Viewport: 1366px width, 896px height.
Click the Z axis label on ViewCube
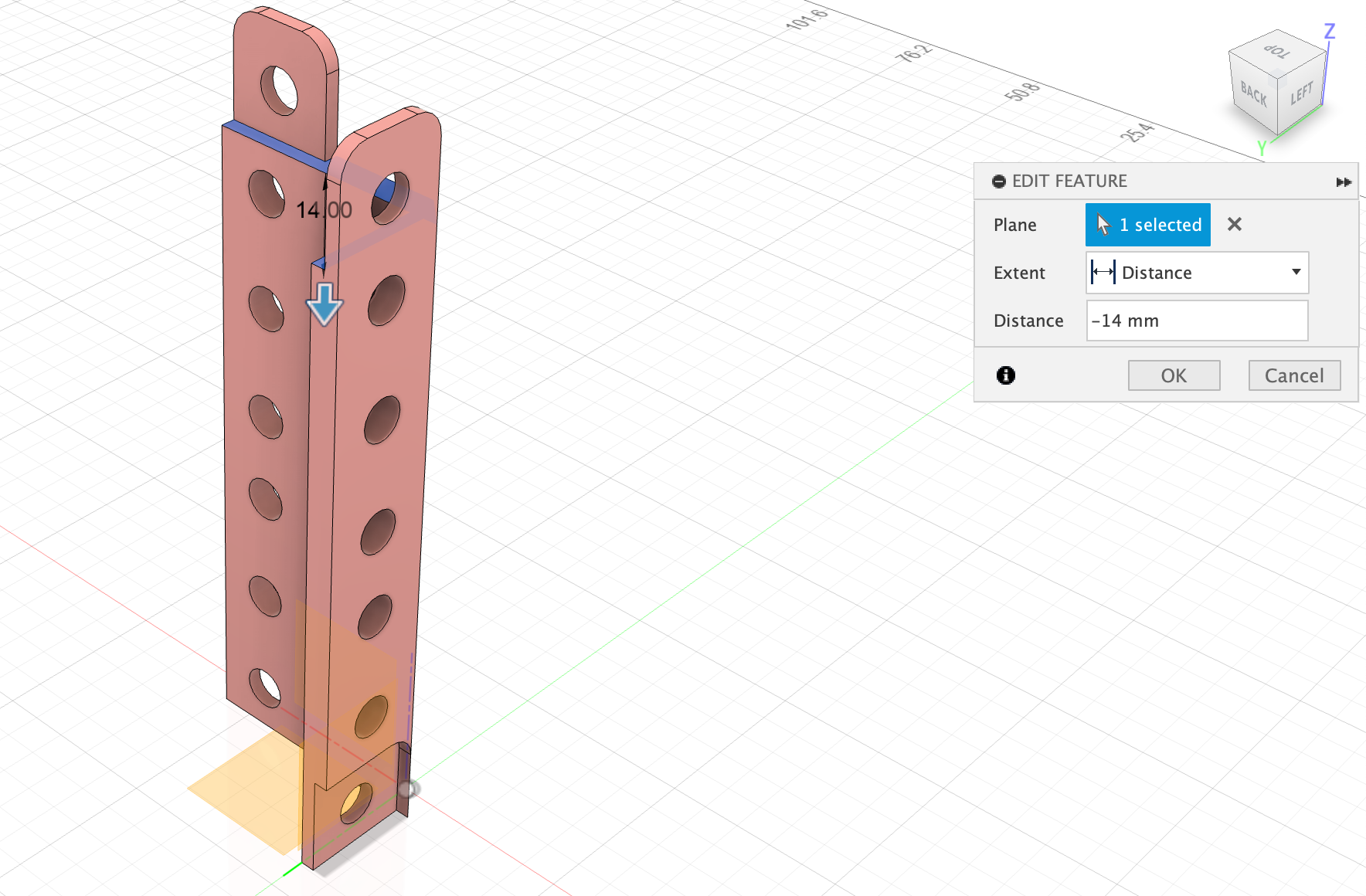click(x=1329, y=31)
